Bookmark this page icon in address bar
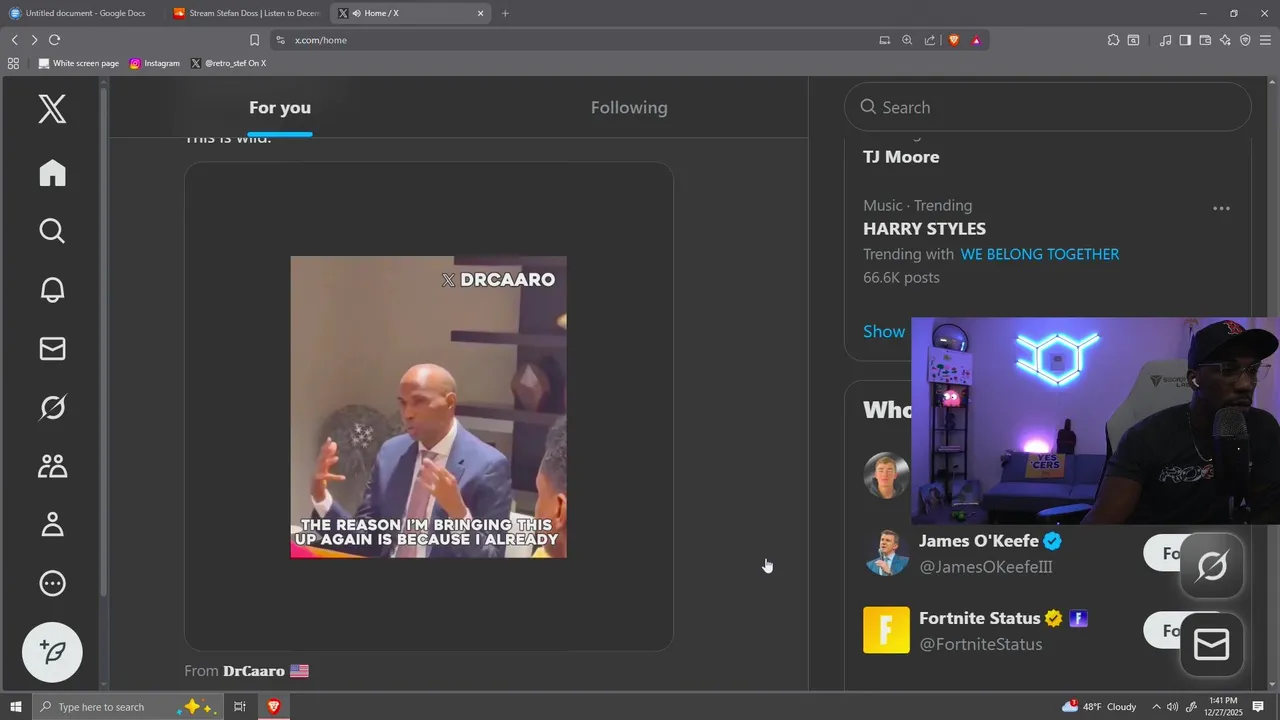 coord(254,40)
